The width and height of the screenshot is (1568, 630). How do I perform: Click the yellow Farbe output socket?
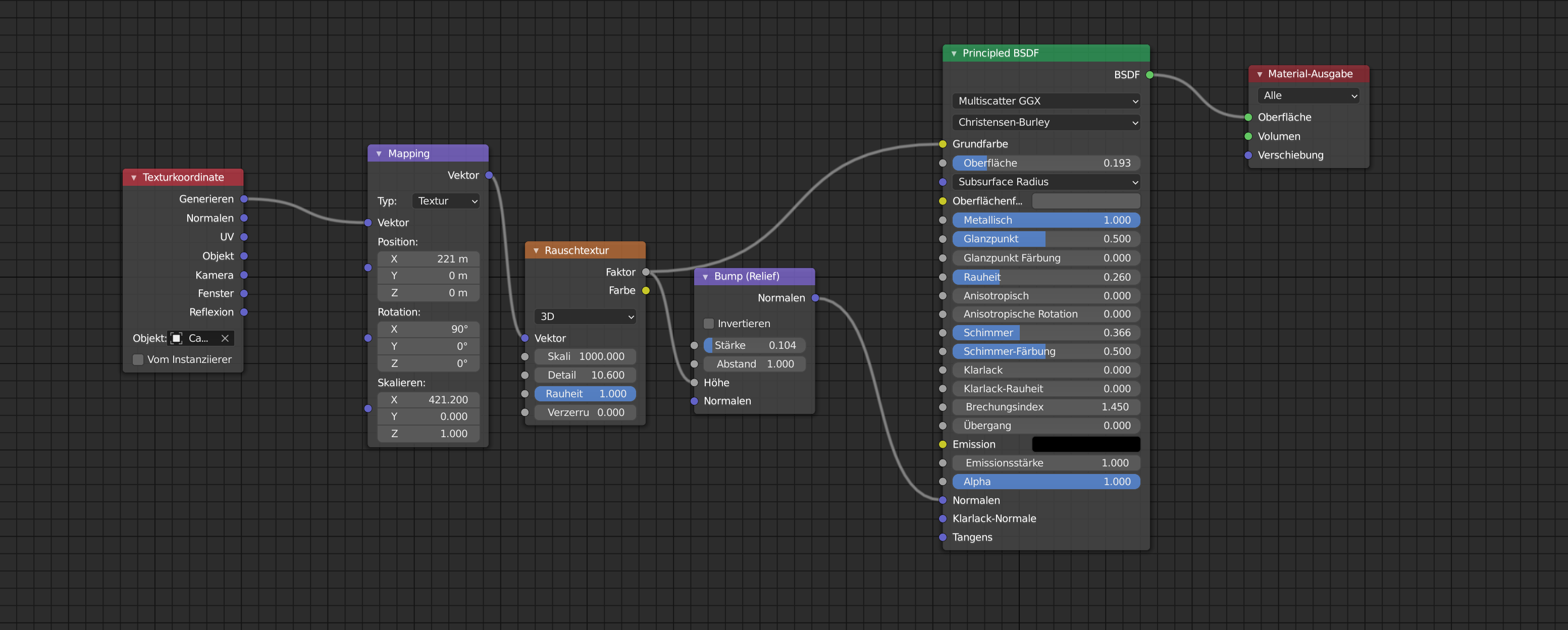[646, 291]
